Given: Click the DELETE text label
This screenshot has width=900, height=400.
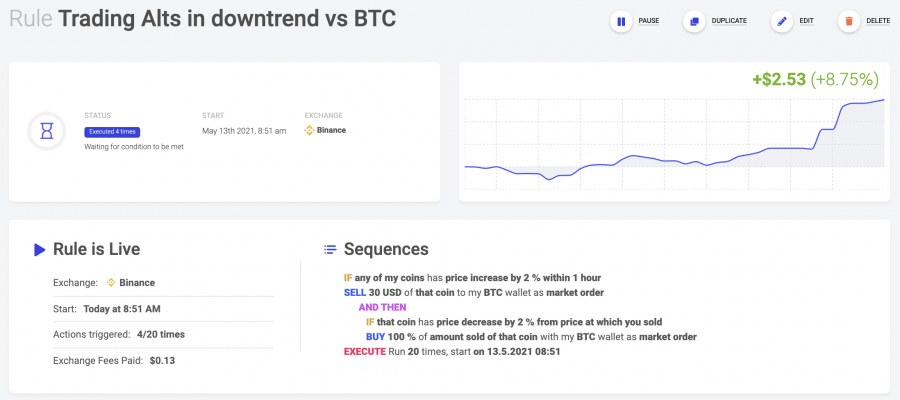Looking at the screenshot, I should click(x=878, y=21).
